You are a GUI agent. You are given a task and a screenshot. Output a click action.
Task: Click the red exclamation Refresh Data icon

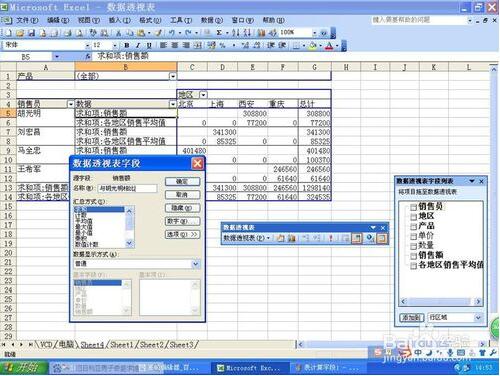pyautogui.click(x=331, y=238)
